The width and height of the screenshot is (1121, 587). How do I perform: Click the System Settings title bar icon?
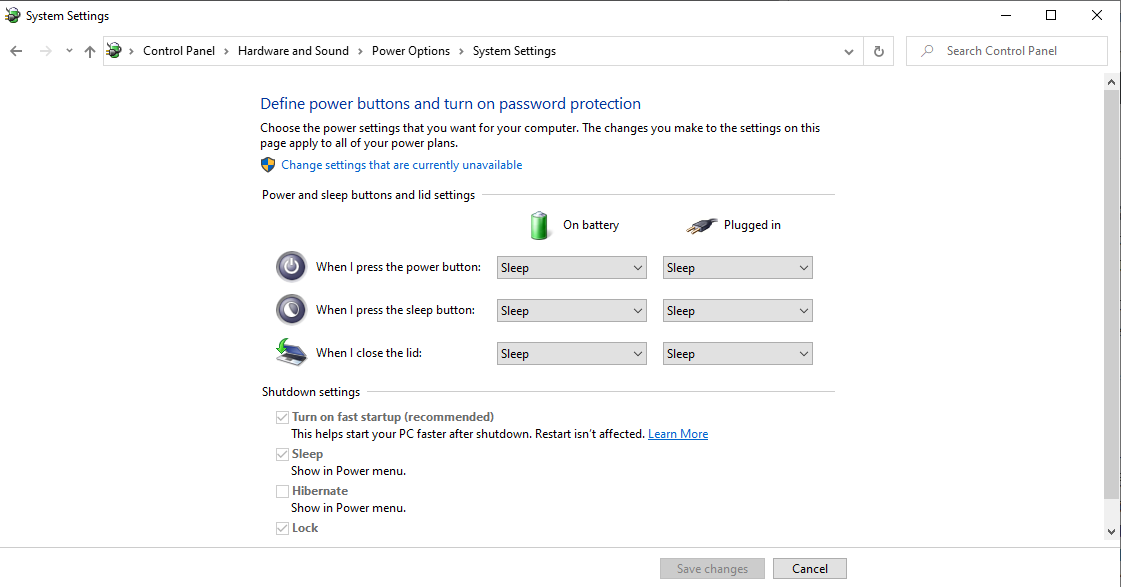click(12, 15)
